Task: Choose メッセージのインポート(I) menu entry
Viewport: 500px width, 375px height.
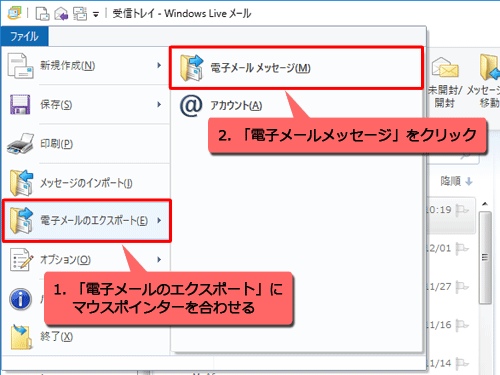Action: click(x=86, y=183)
